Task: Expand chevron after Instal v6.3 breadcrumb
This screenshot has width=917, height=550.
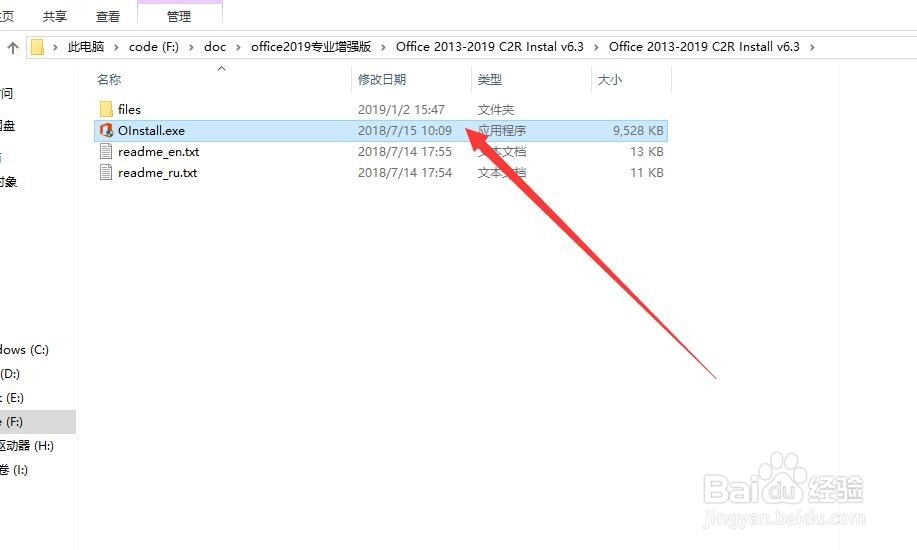Action: pyautogui.click(x=596, y=47)
